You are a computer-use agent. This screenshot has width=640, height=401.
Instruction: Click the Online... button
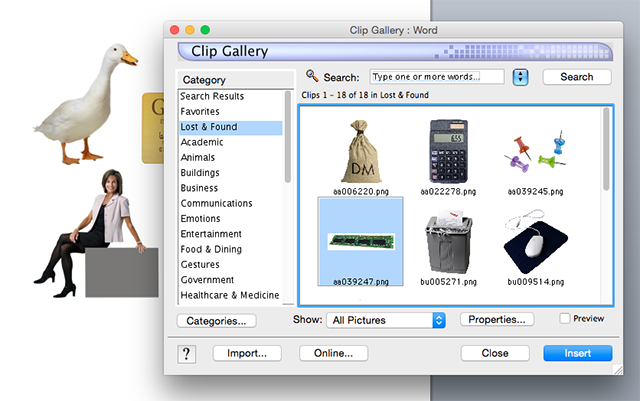click(x=333, y=353)
